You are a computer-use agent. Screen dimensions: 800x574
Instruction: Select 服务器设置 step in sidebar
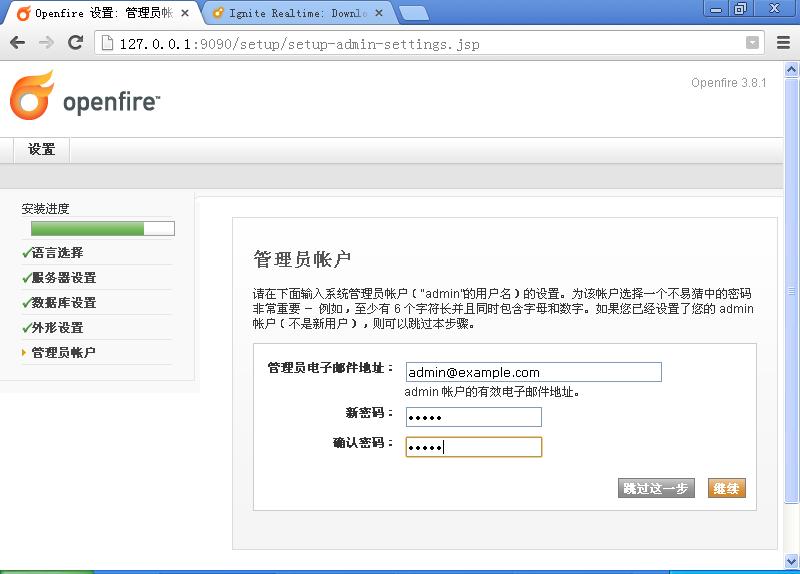coord(64,278)
